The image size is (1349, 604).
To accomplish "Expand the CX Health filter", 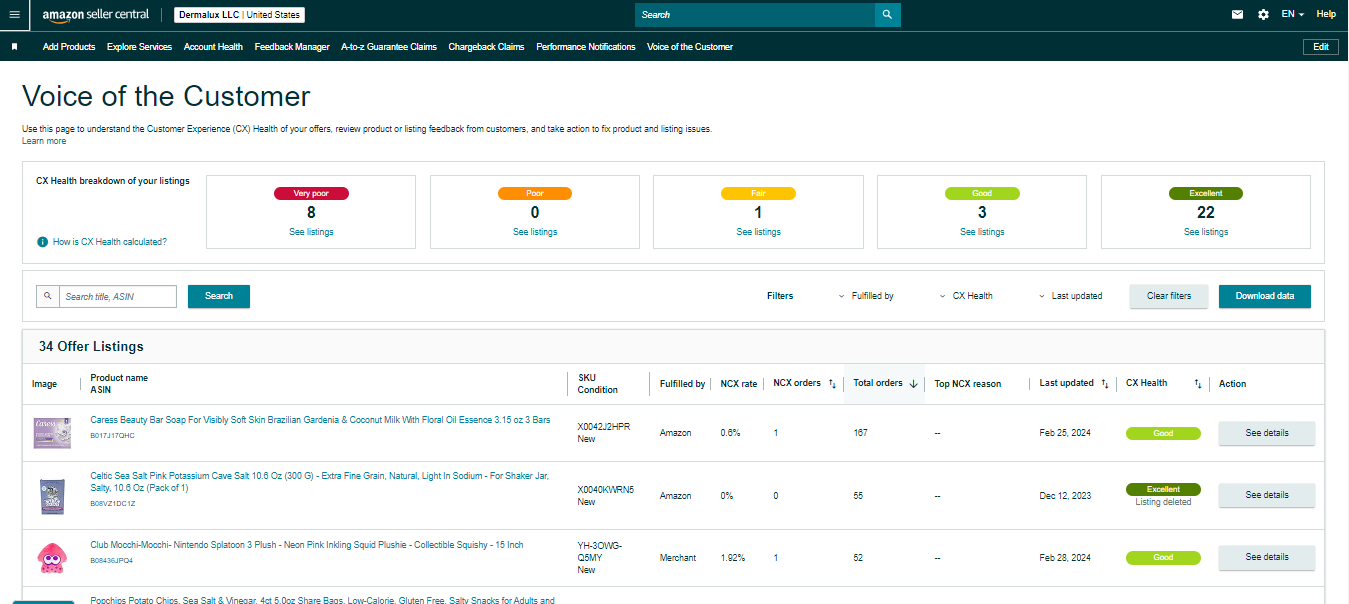I will [966, 296].
